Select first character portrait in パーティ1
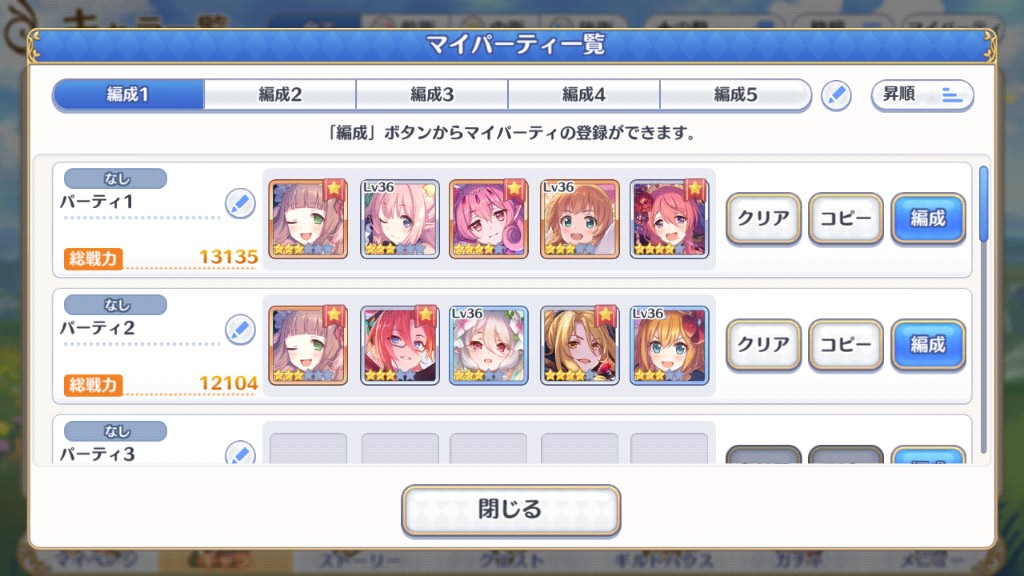The height and width of the screenshot is (576, 1024). tap(308, 219)
